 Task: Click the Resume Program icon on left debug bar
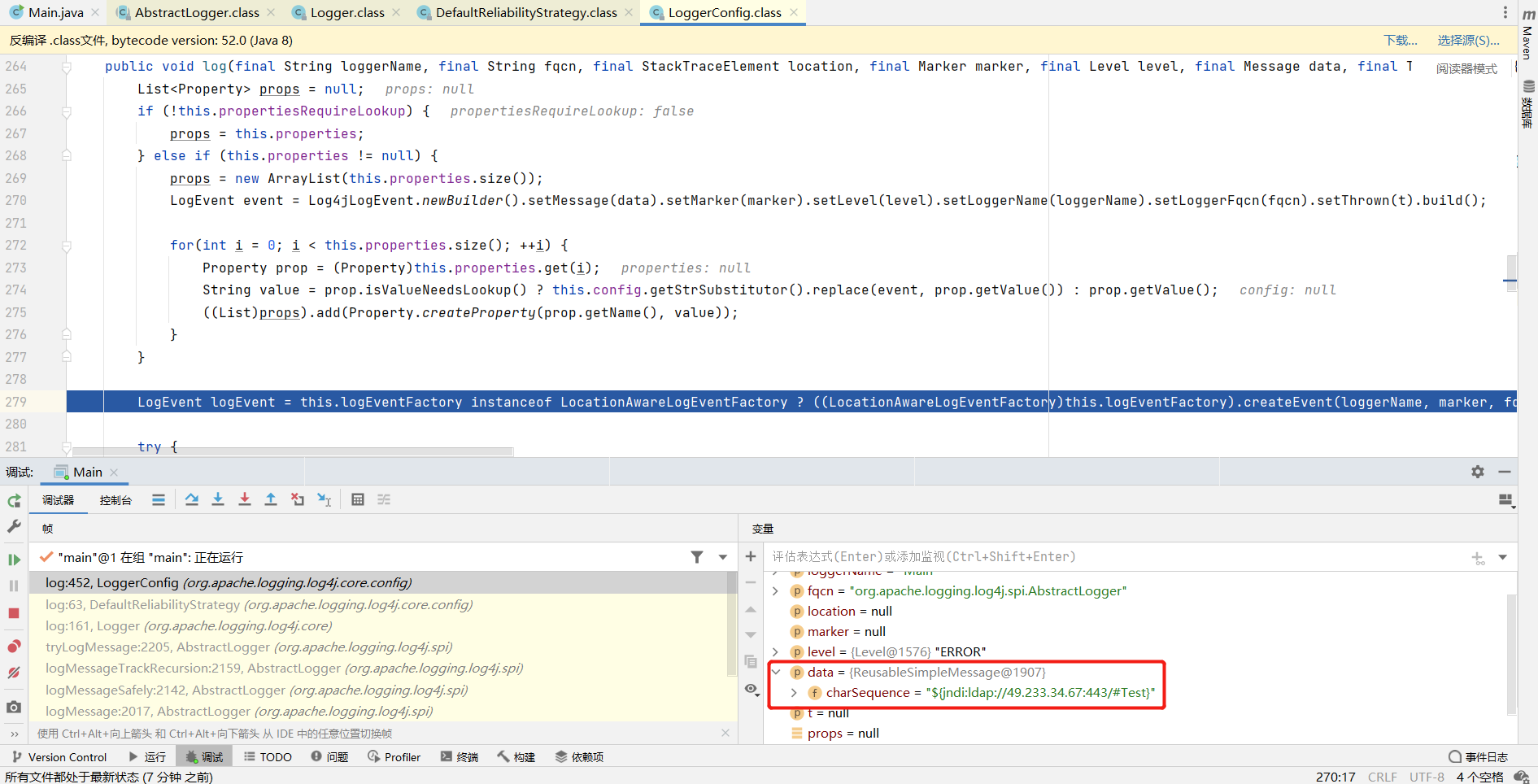[x=13, y=560]
